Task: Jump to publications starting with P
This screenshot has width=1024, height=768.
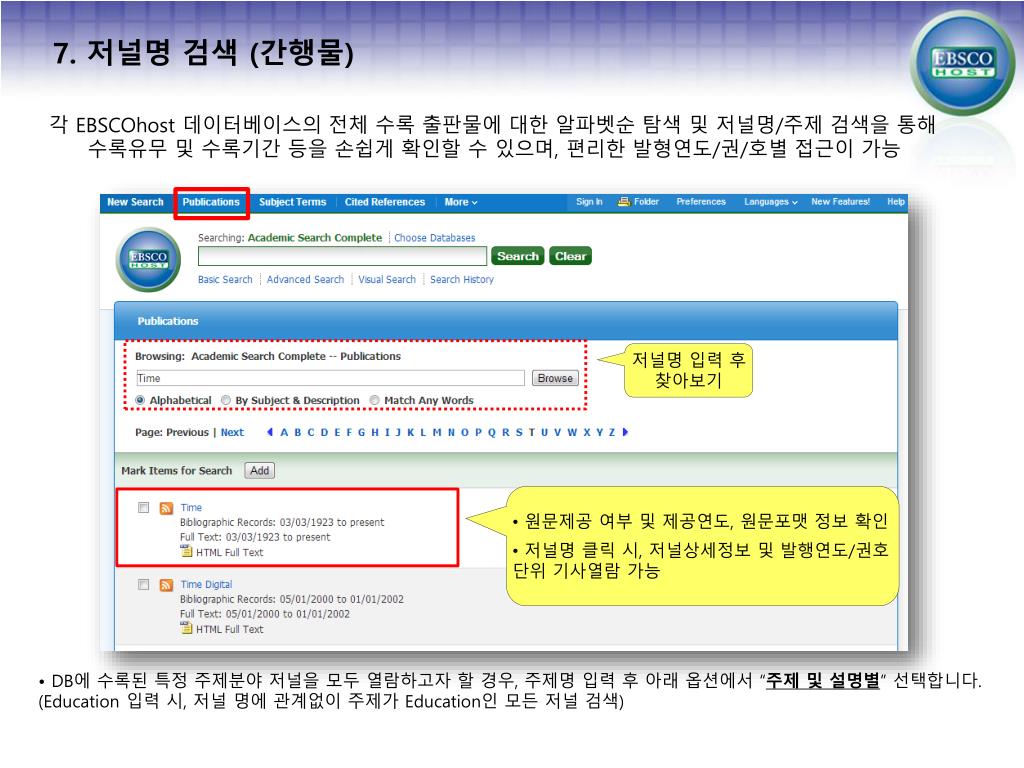Action: click(479, 432)
